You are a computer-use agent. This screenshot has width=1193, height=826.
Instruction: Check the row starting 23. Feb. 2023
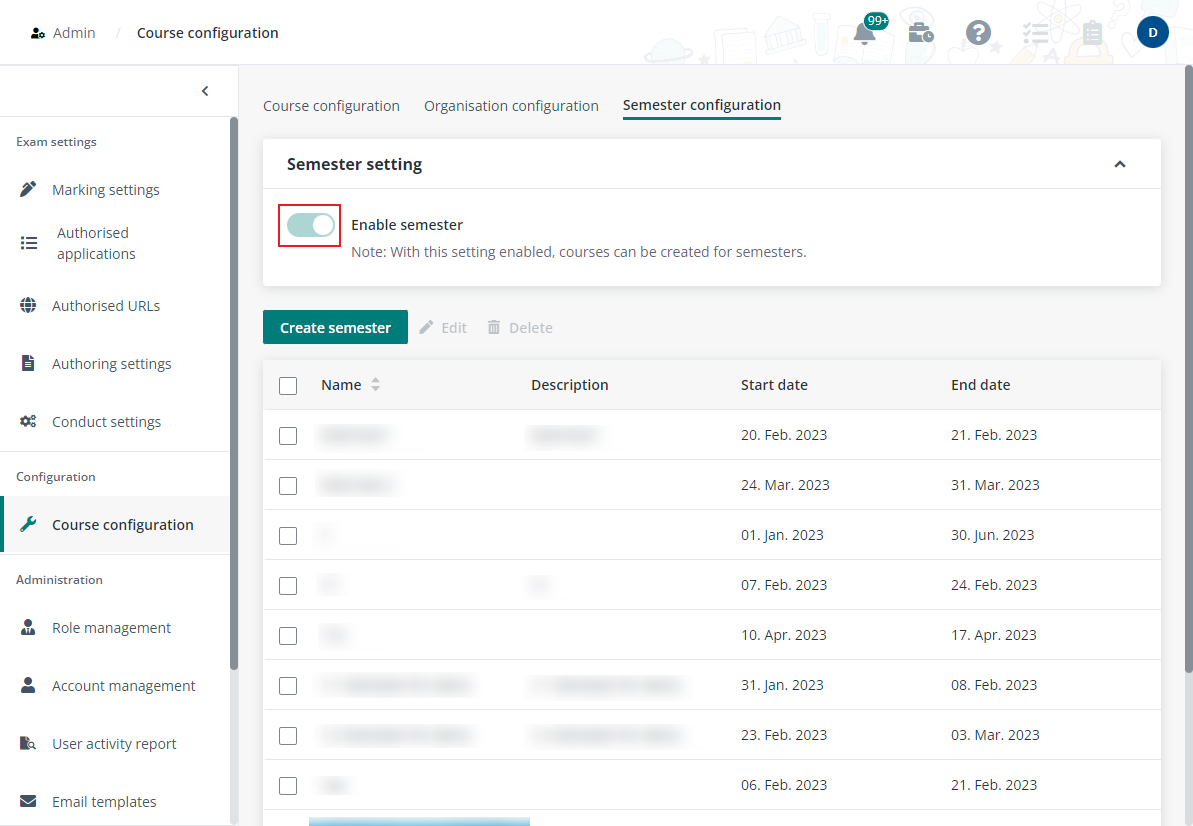pos(288,736)
